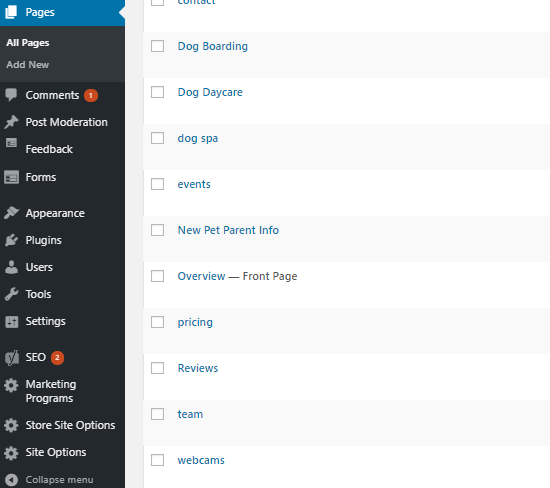Open the Settings menu item
The width and height of the screenshot is (550, 488).
pos(46,321)
